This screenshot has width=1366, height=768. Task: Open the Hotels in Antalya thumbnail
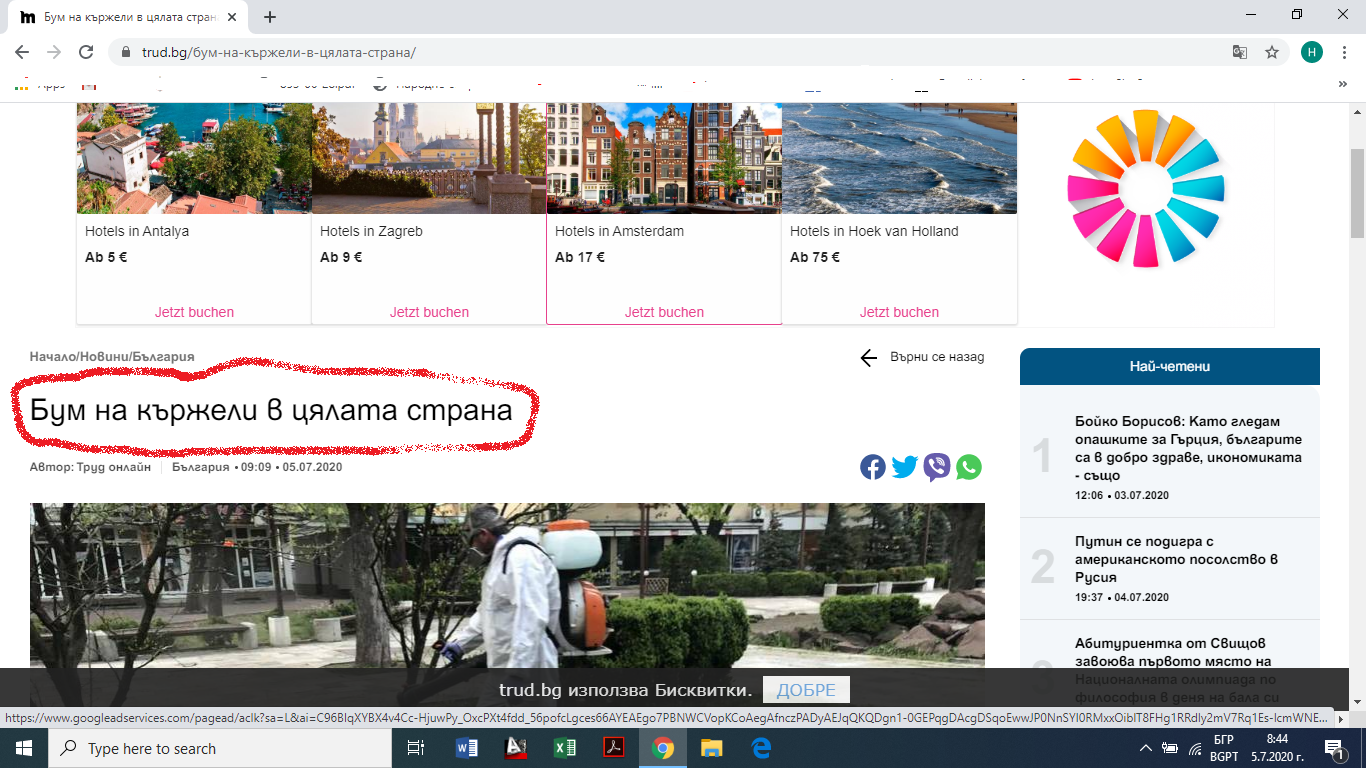(x=194, y=158)
